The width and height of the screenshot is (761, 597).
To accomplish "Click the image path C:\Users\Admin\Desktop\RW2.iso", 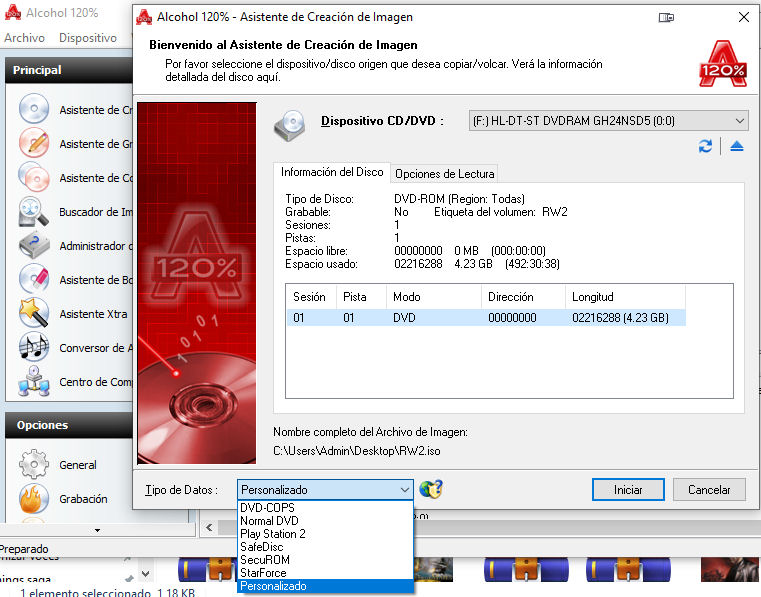I will coord(357,451).
